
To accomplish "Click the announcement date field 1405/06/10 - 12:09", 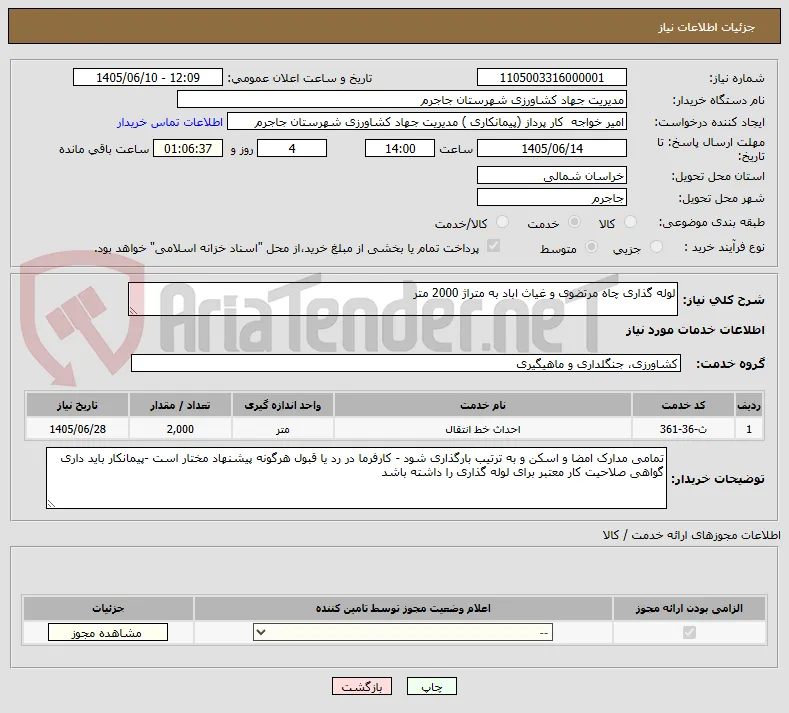I will click(148, 77).
